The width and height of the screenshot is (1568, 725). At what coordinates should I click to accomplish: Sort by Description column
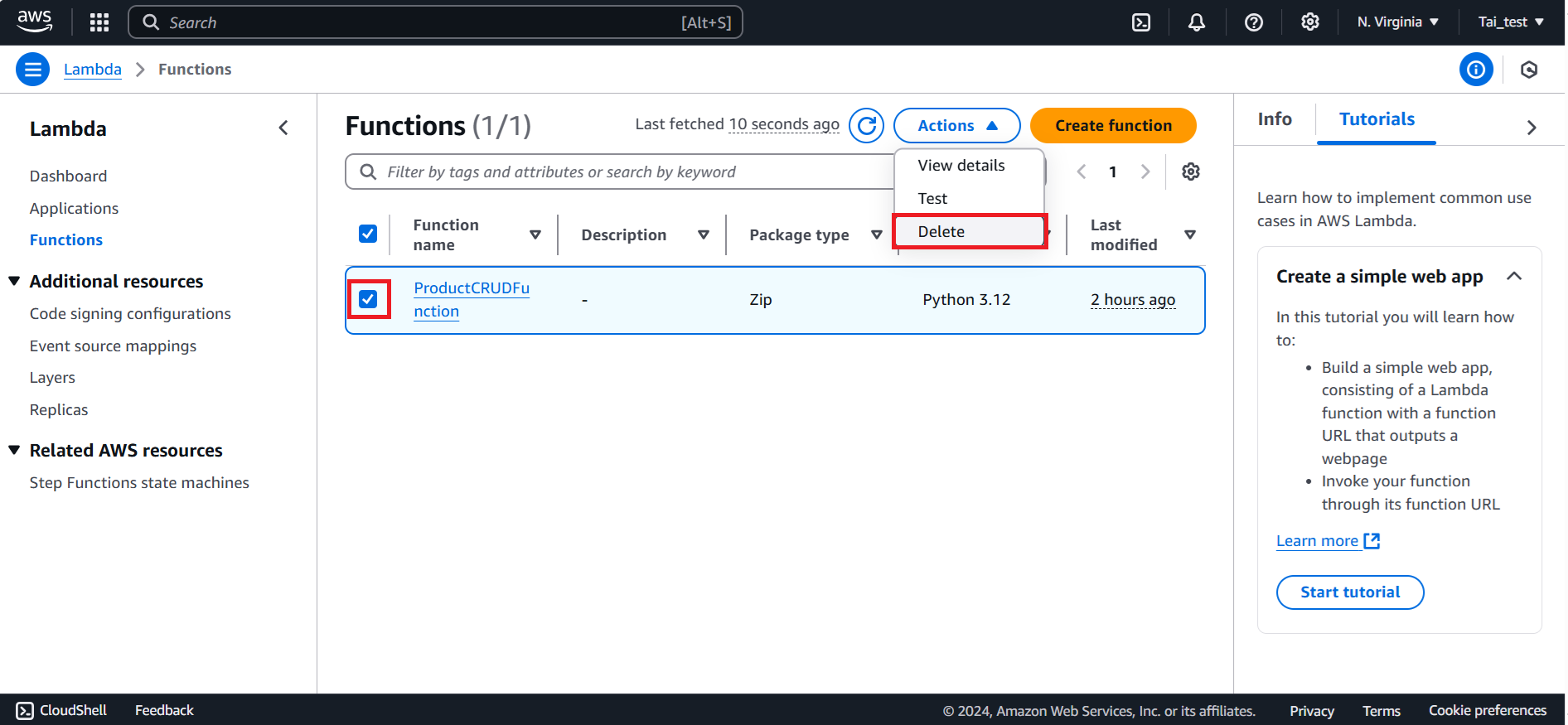tap(704, 234)
